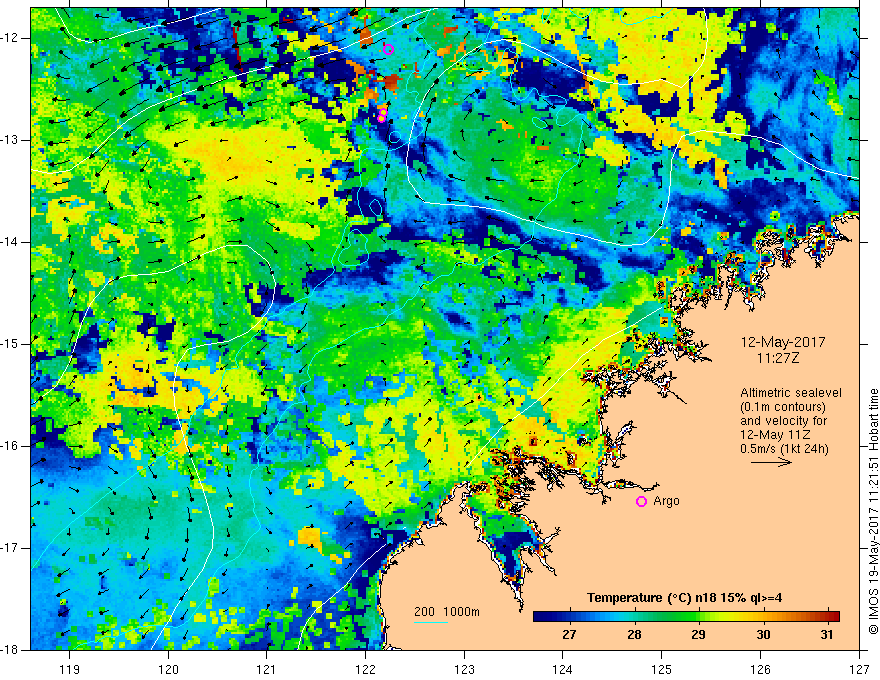The image size is (880, 680).
Task: Click the '-18' latitude axis label
Action: pos(11,650)
